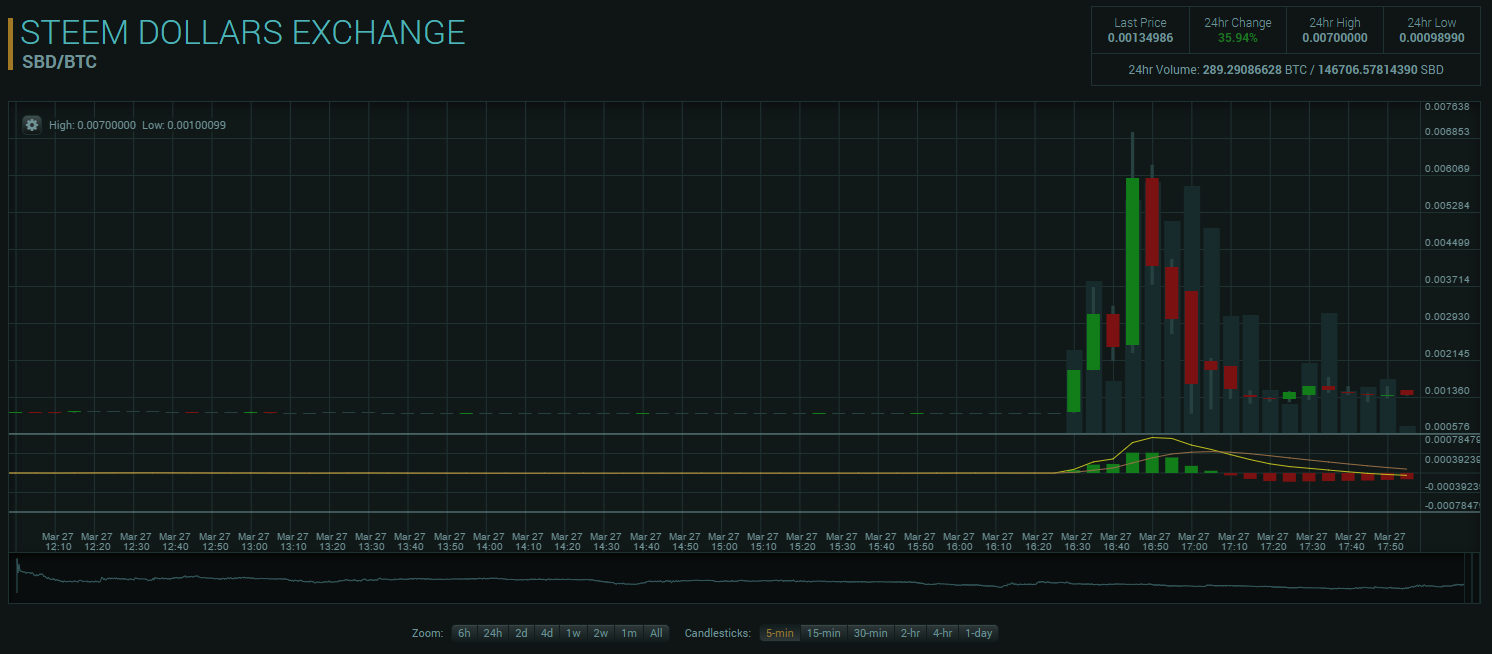
Task: Click chart Low: 0.00100099 readout
Action: click(x=184, y=125)
